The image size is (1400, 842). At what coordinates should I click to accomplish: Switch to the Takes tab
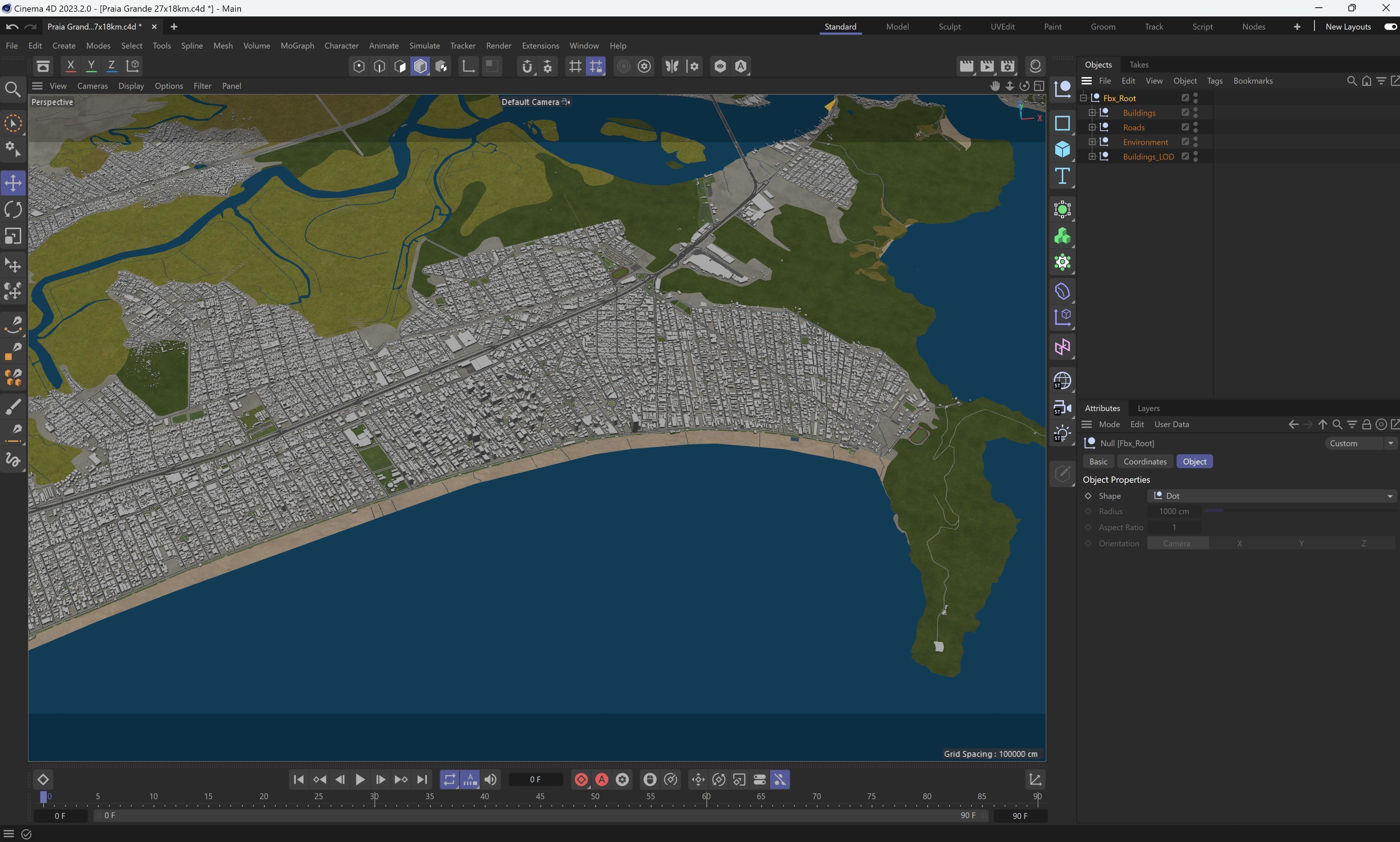1138,65
